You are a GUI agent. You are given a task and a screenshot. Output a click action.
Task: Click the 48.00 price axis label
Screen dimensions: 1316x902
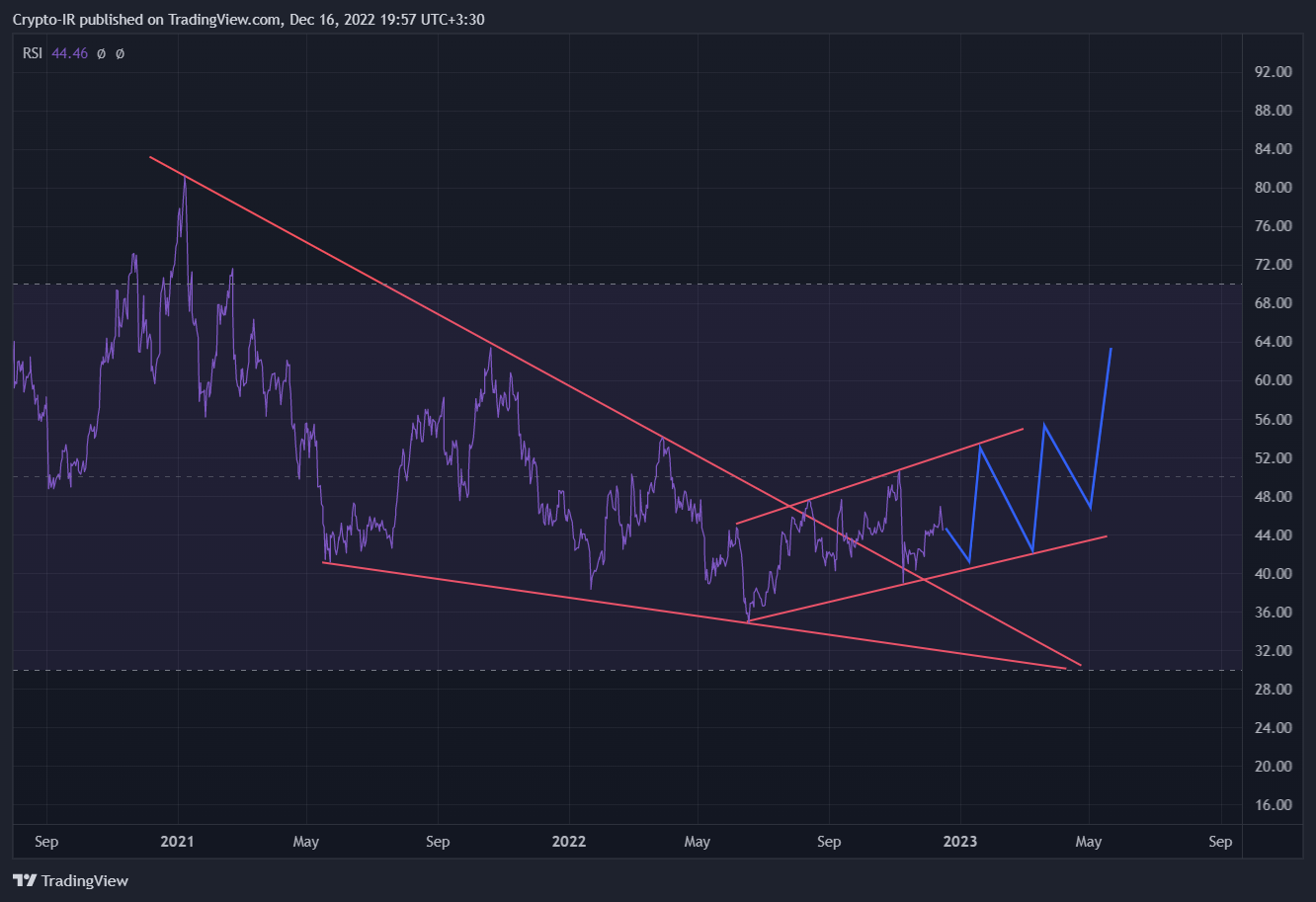tap(1272, 497)
